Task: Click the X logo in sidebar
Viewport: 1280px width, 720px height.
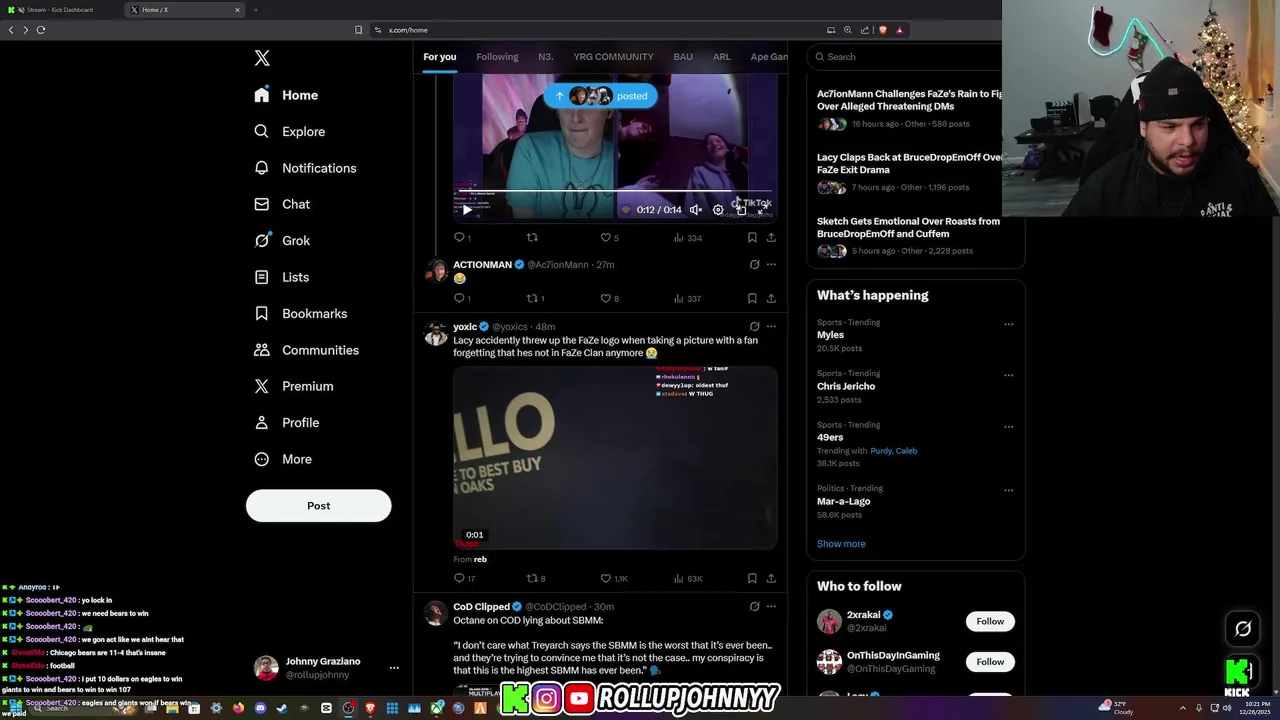Action: pyautogui.click(x=262, y=58)
